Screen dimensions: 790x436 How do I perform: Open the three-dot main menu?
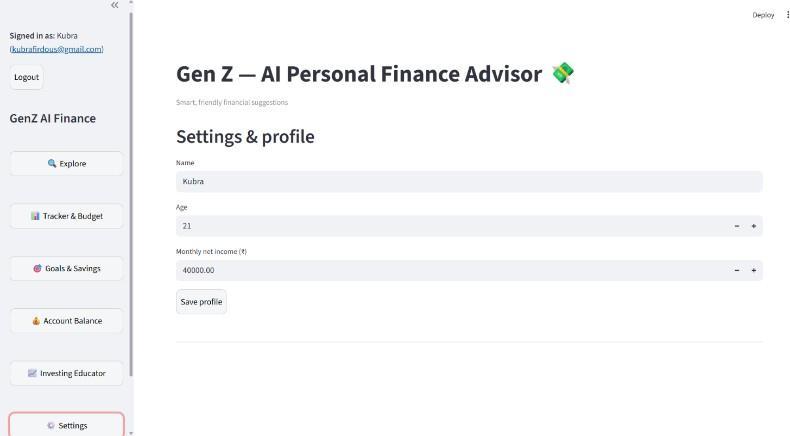point(787,15)
